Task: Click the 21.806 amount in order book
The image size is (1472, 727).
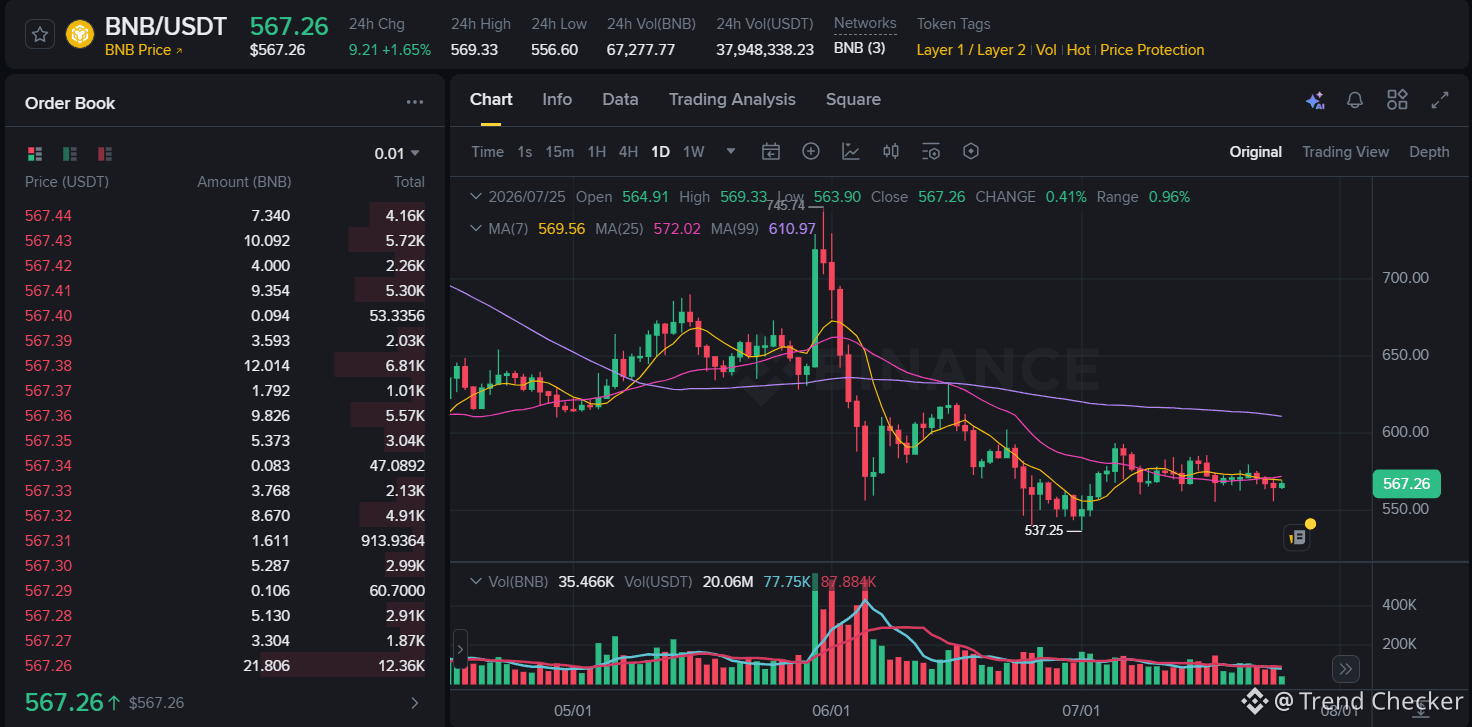Action: 266,665
